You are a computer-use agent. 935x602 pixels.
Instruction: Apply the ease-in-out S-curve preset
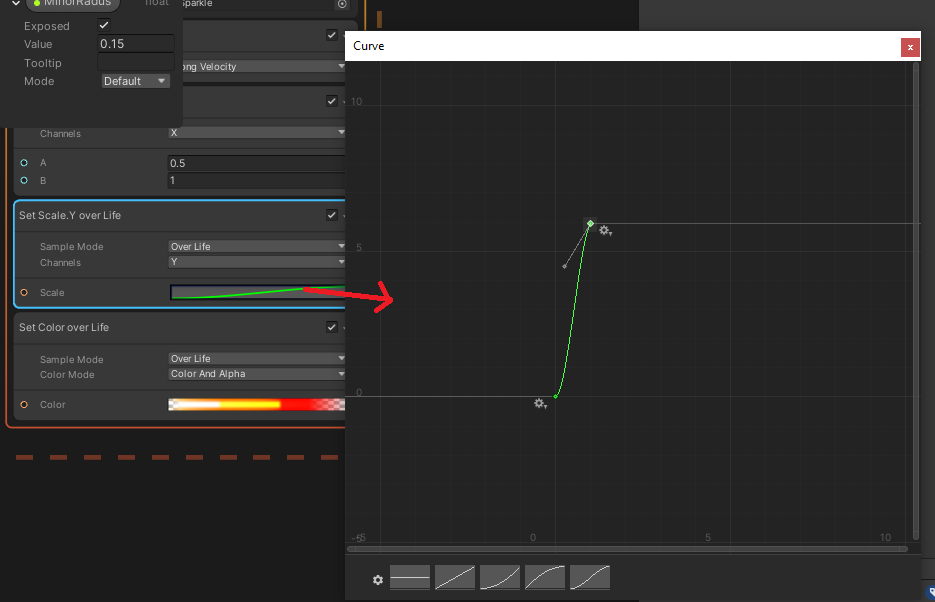pyautogui.click(x=590, y=577)
